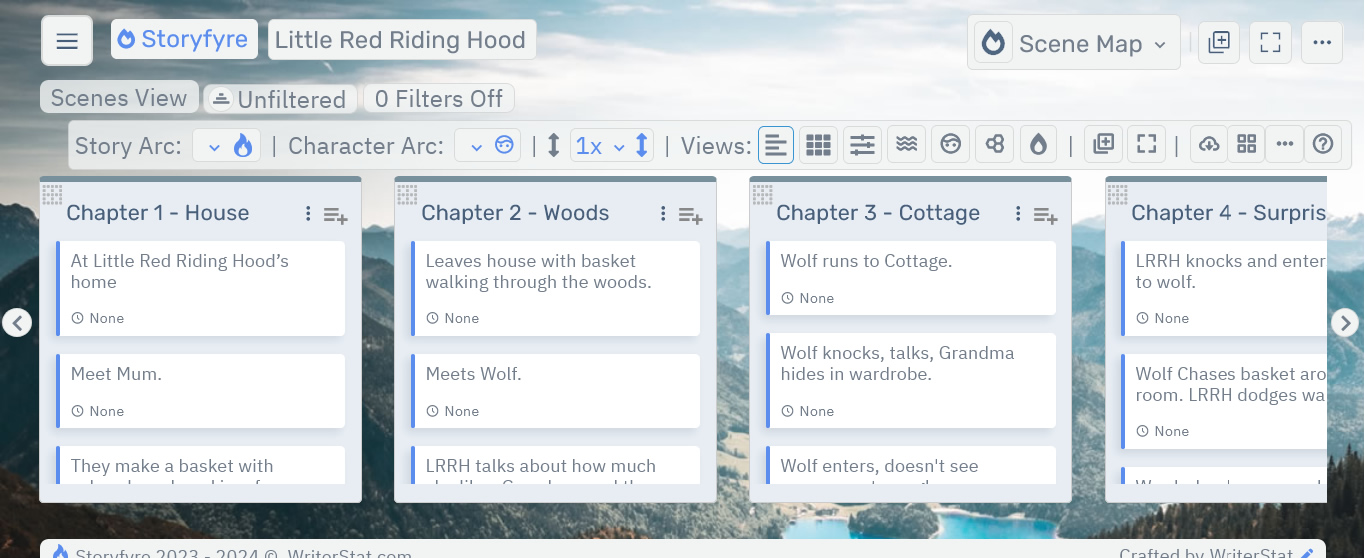Switch to the character face view icon
The width and height of the screenshot is (1365, 558).
[950, 145]
